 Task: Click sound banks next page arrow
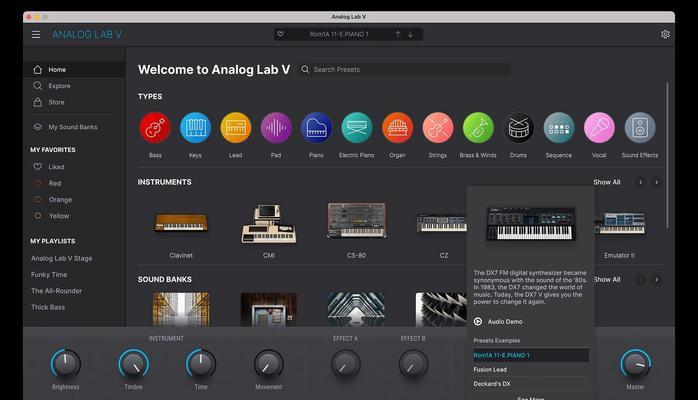tap(656, 279)
